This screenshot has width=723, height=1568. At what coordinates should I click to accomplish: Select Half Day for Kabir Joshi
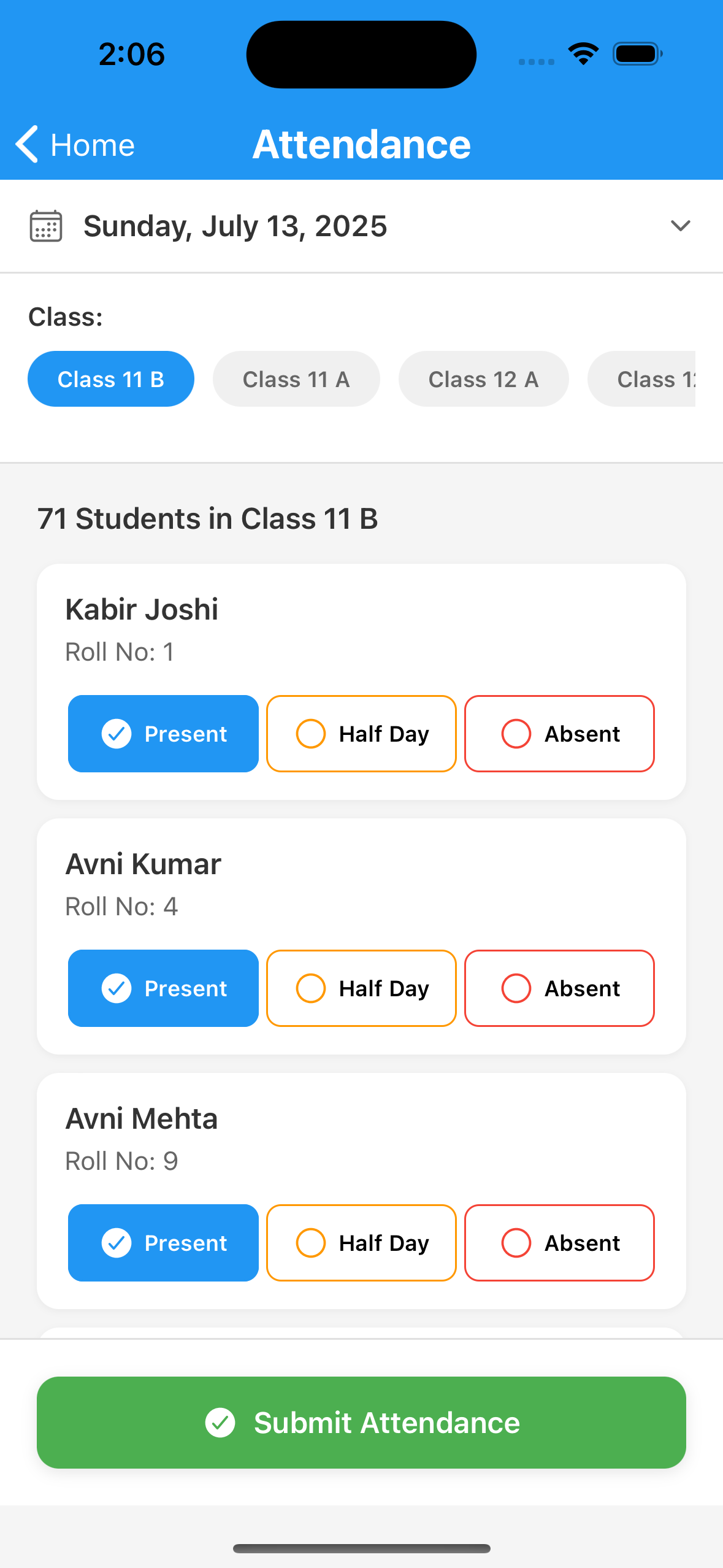[x=361, y=733]
